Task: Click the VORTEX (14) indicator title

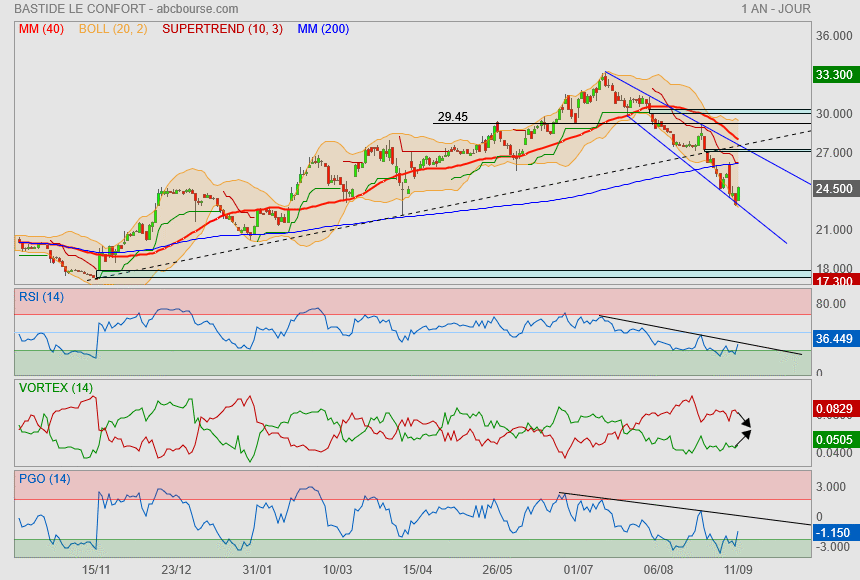Action: click(x=57, y=387)
